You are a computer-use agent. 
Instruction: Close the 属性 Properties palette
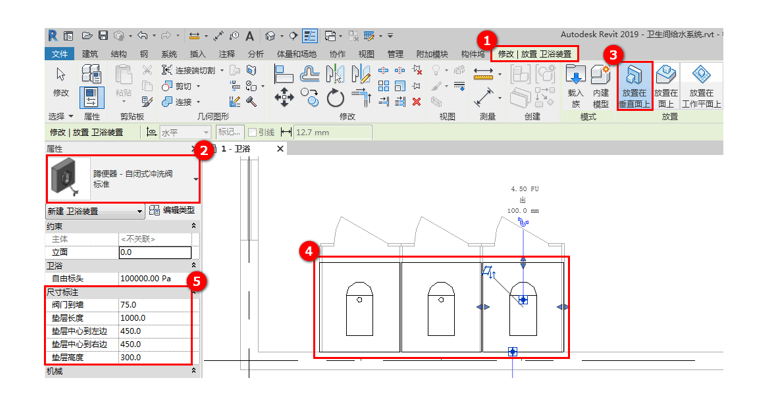(x=194, y=149)
